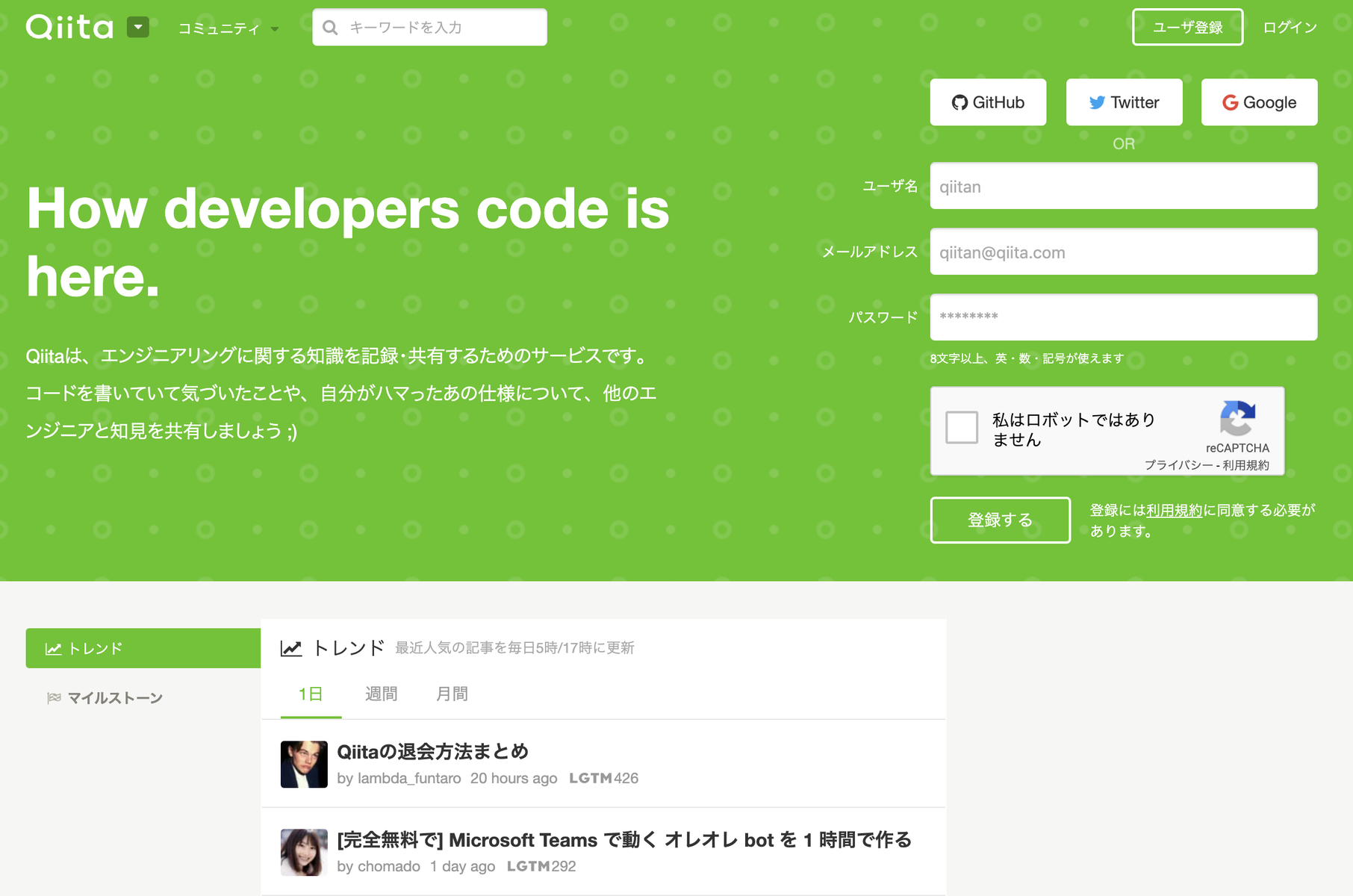Click the sidebar トレンド chart icon
The width and height of the screenshot is (1353, 896).
point(53,649)
